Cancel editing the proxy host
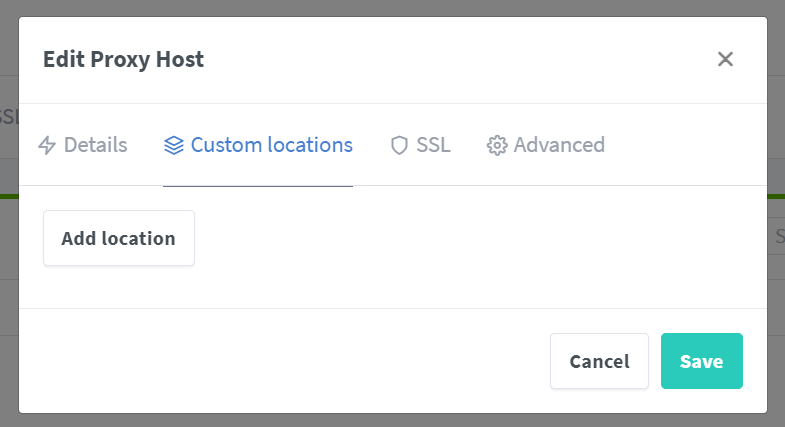The width and height of the screenshot is (785, 427). pyautogui.click(x=599, y=361)
